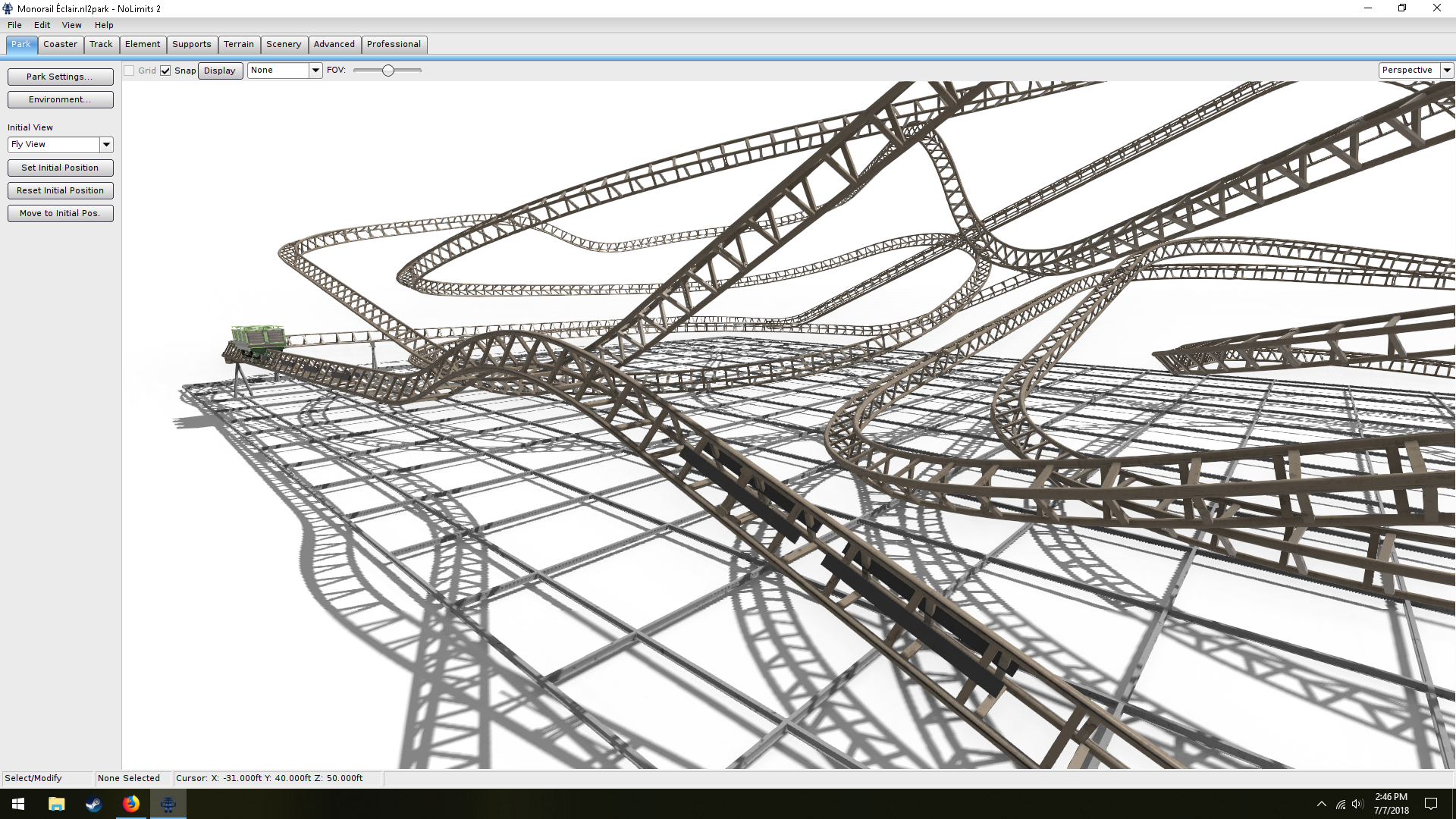Viewport: 1456px width, 819px height.
Task: Click the network status tray icon
Action: point(1340,804)
